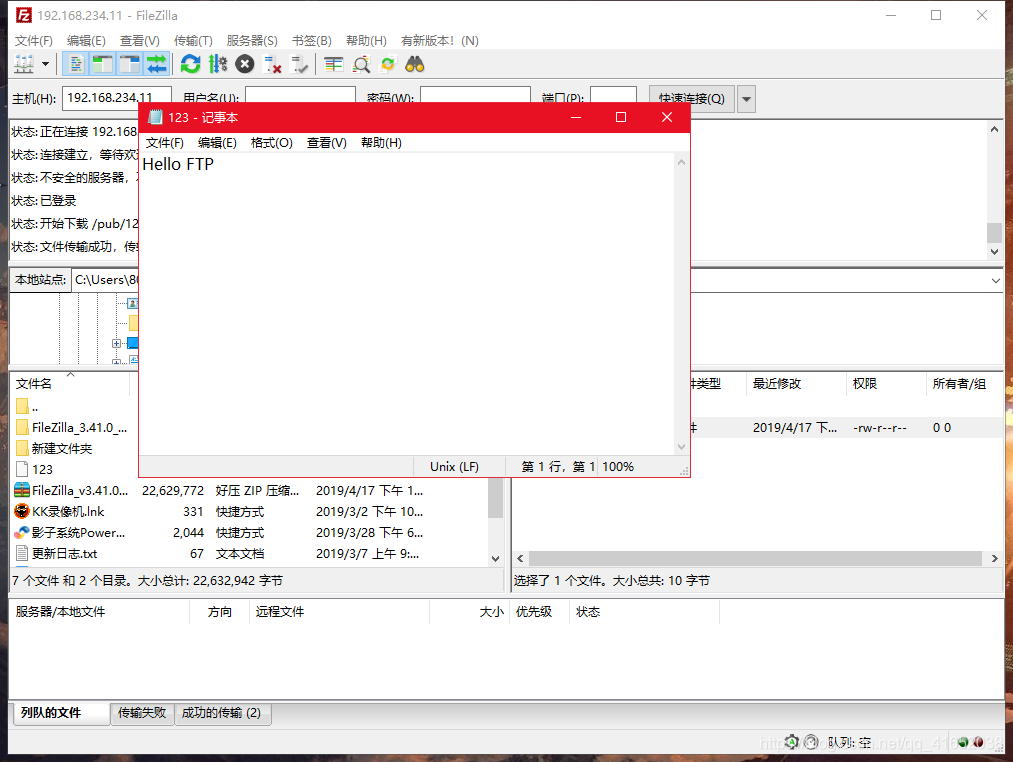Screen dimensions: 1013x762
Task: Open quick connect history dropdown arrow
Action: 747,99
